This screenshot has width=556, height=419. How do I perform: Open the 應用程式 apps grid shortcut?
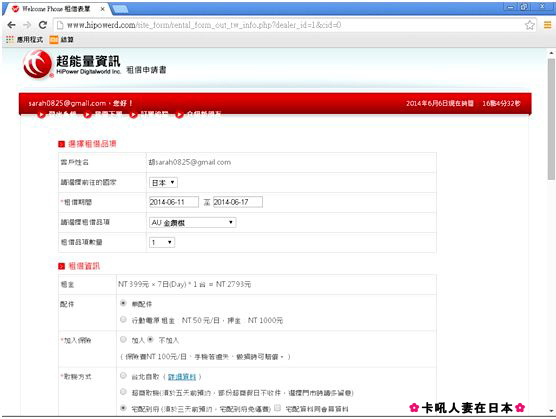tap(25, 39)
